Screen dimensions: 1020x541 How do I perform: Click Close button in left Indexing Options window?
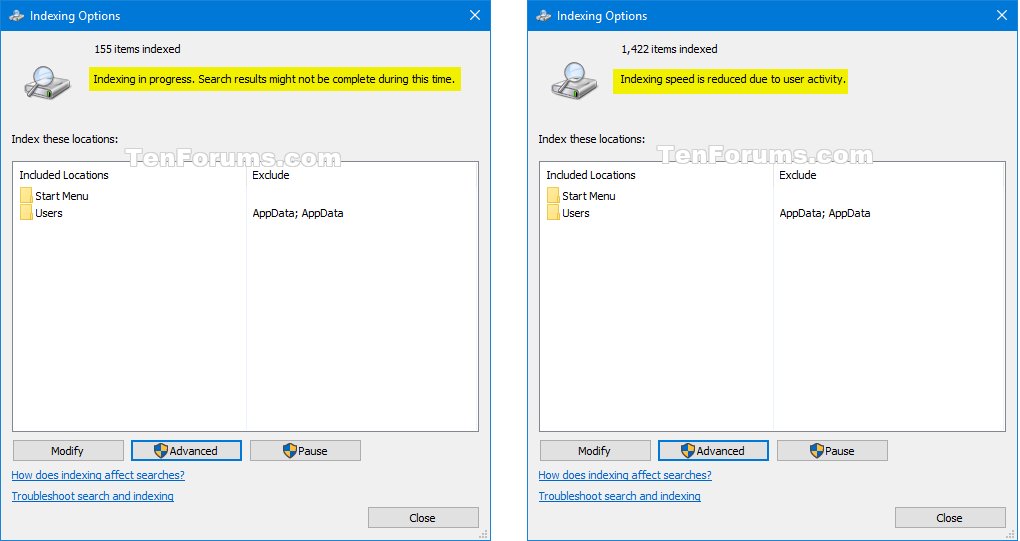(x=423, y=518)
